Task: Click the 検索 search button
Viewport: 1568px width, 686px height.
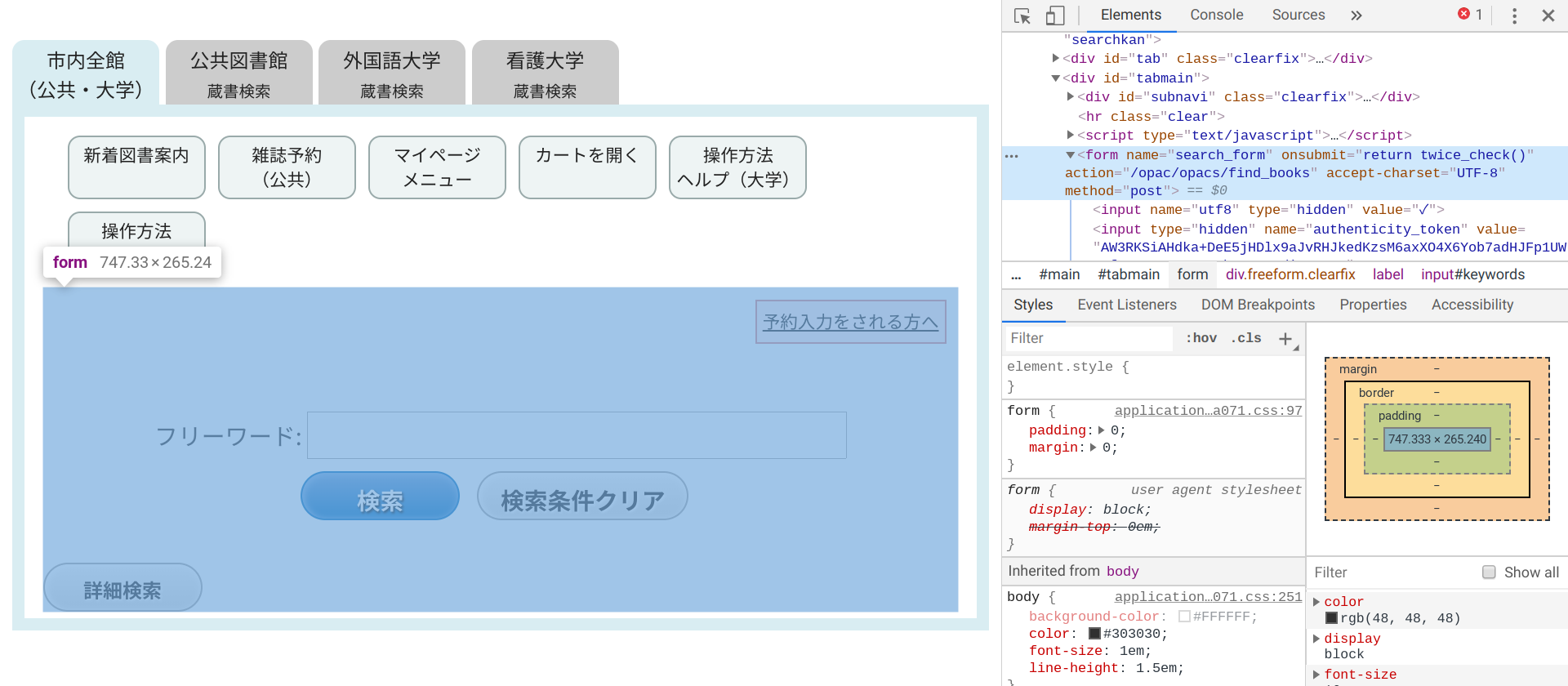Action: point(380,496)
